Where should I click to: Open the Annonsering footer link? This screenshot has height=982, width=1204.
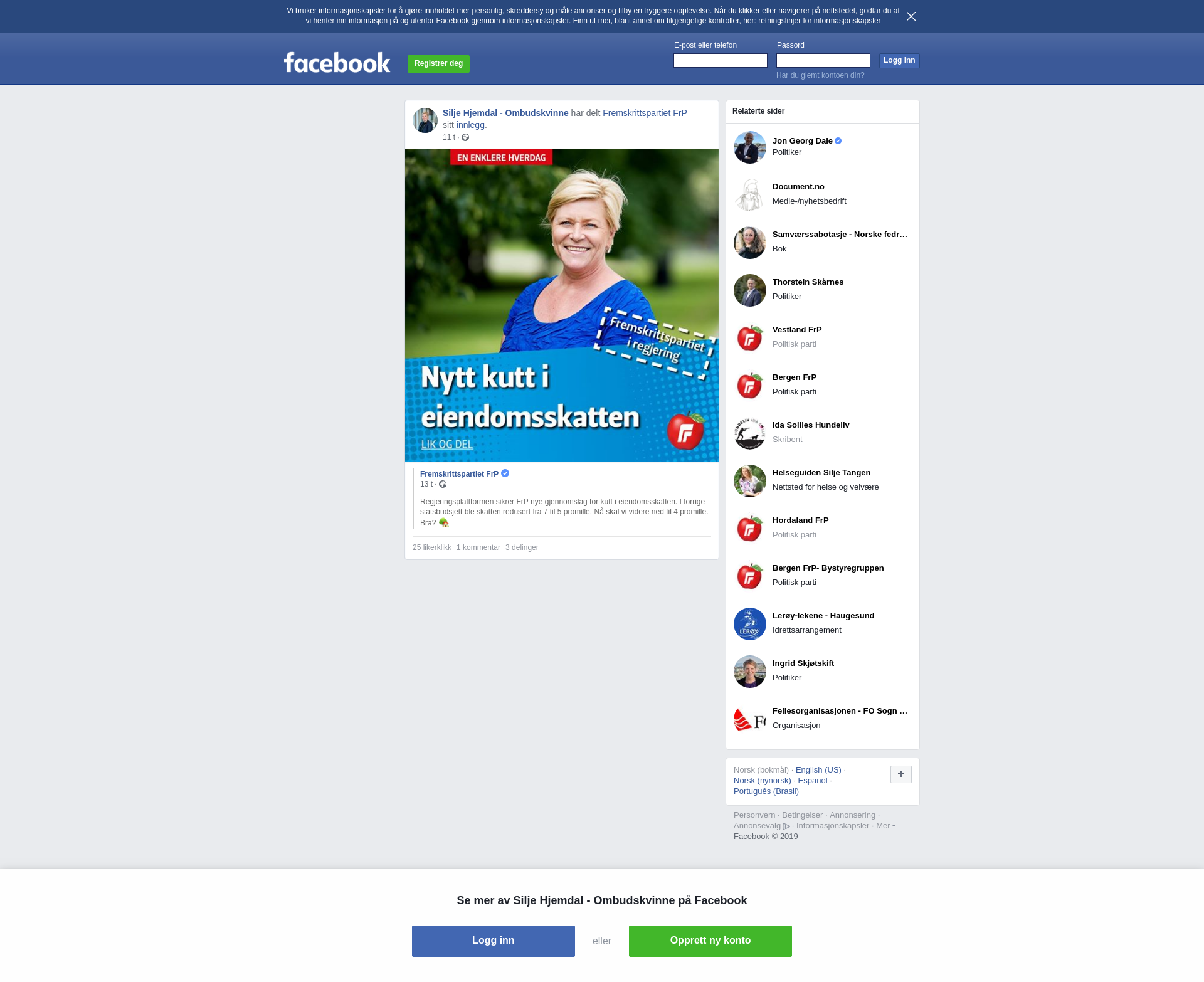[x=852, y=815]
